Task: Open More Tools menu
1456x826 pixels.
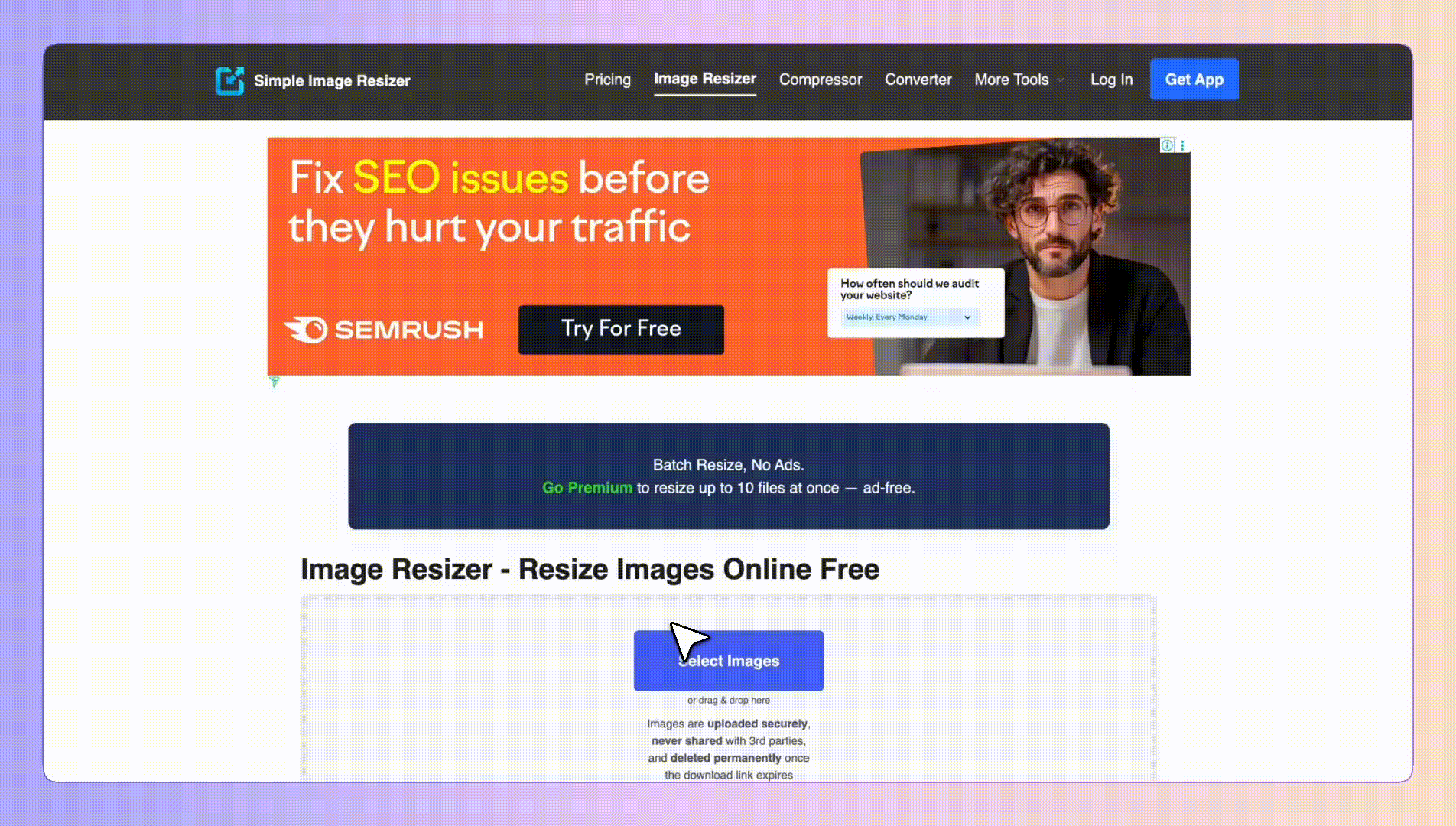Action: coord(1011,80)
